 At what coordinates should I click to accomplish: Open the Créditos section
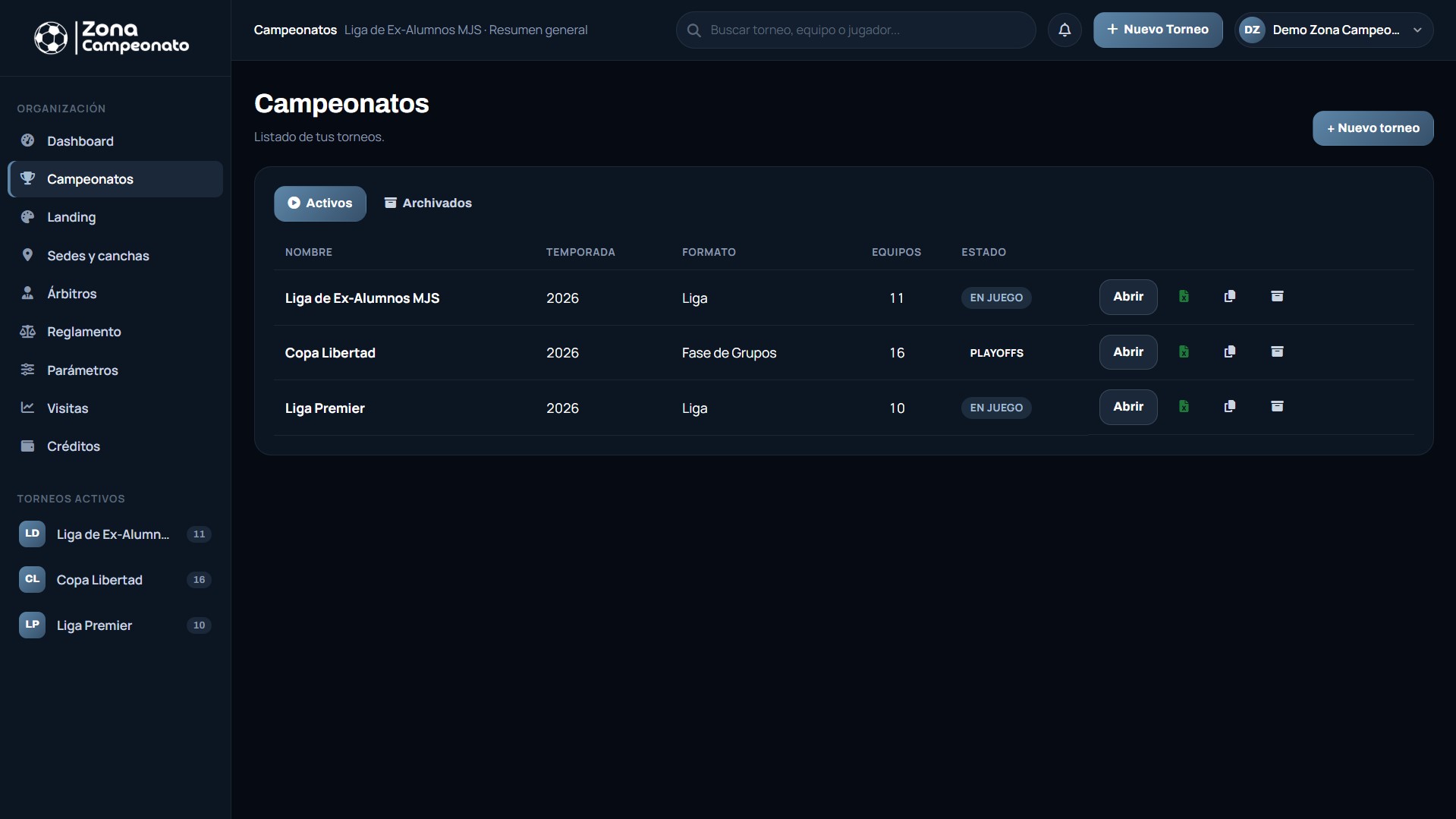[115, 446]
